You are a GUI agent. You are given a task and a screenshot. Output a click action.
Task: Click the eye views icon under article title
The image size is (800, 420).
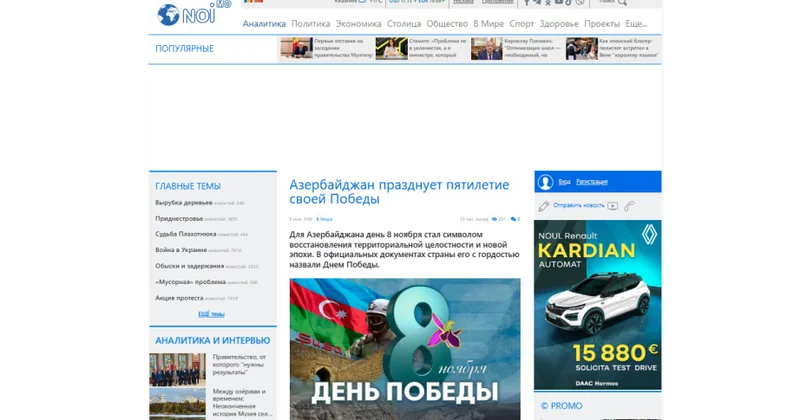tap(494, 219)
